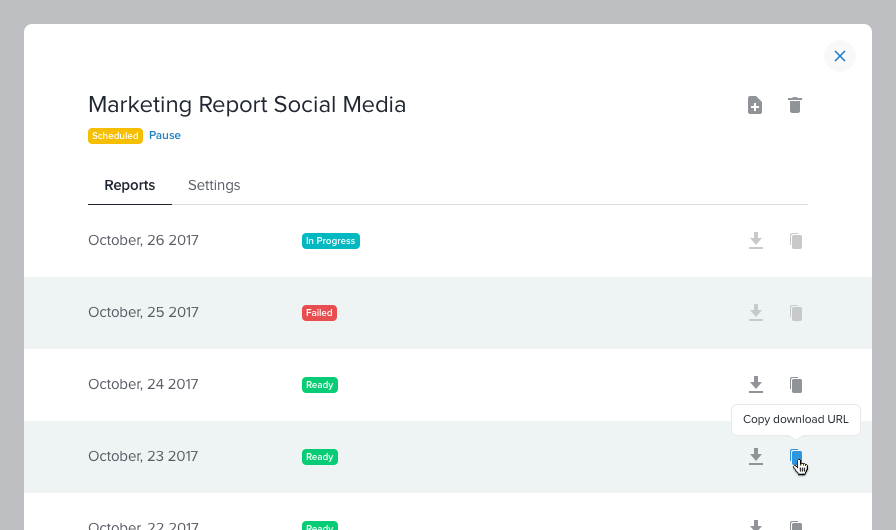The height and width of the screenshot is (530, 896).
Task: Copy download URL for October 24 2017
Action: pos(796,384)
